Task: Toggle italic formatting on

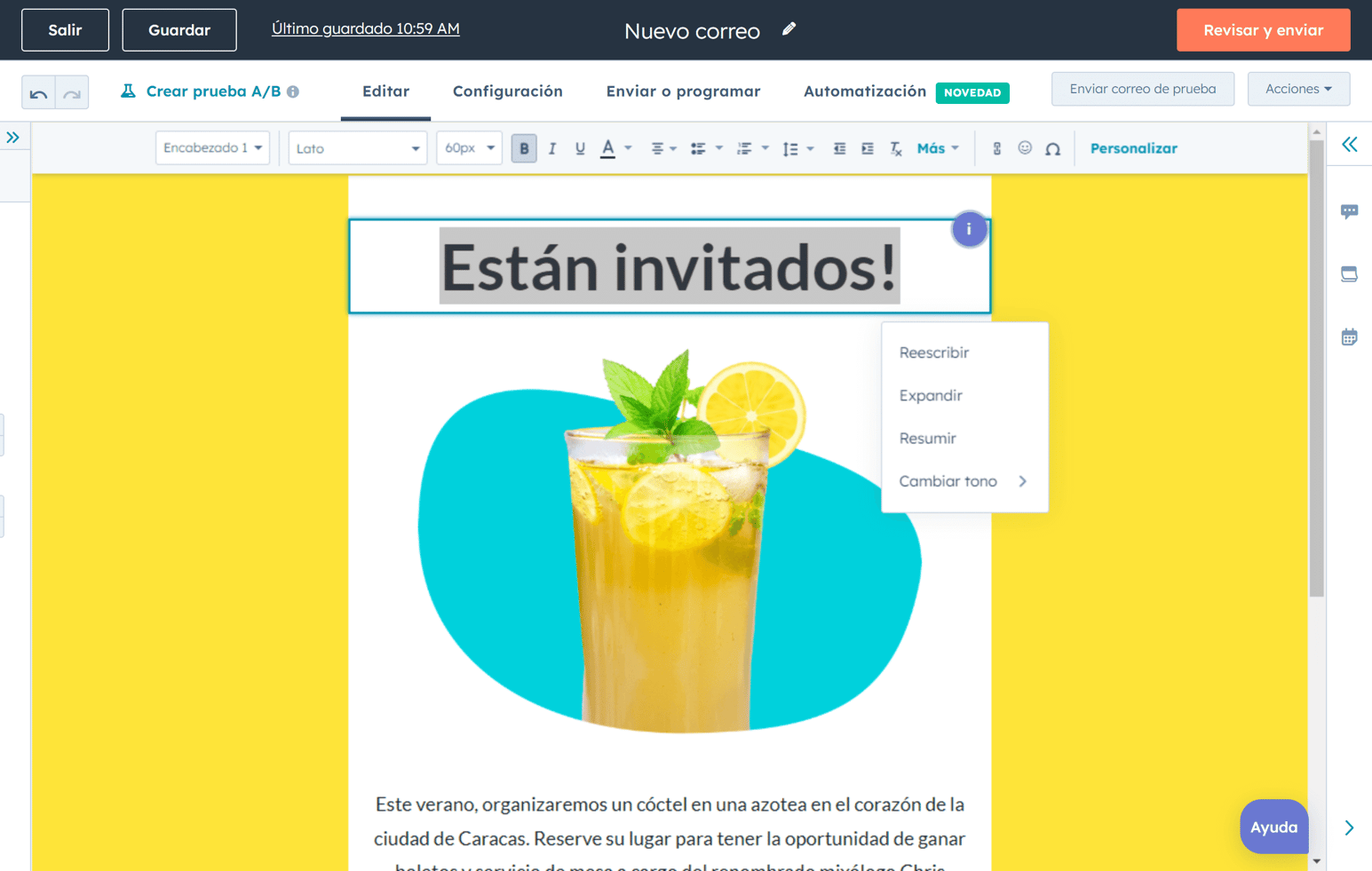Action: (x=551, y=147)
